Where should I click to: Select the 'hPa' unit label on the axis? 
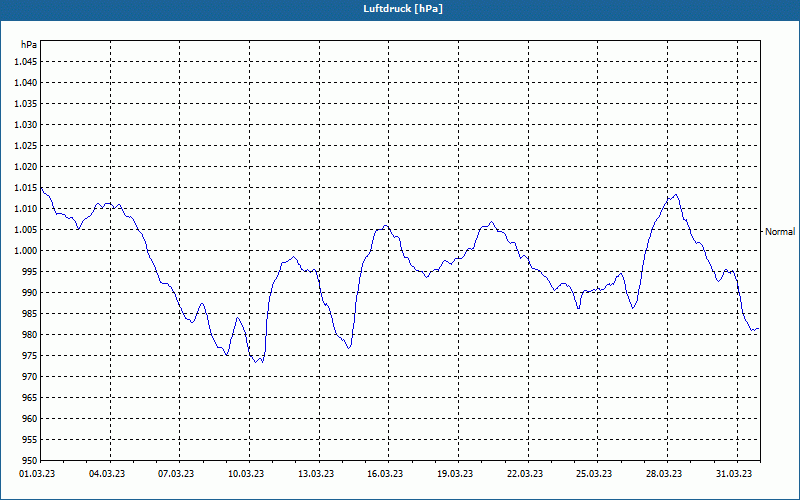29,45
